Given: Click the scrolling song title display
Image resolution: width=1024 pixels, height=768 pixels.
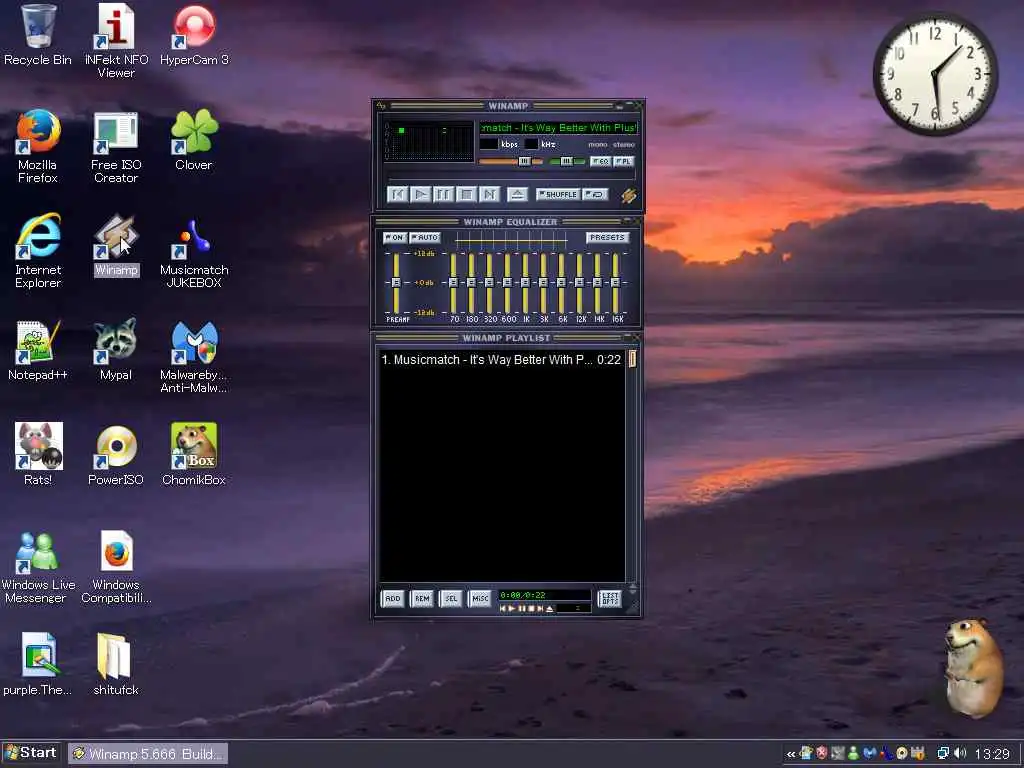Looking at the screenshot, I should click(558, 127).
